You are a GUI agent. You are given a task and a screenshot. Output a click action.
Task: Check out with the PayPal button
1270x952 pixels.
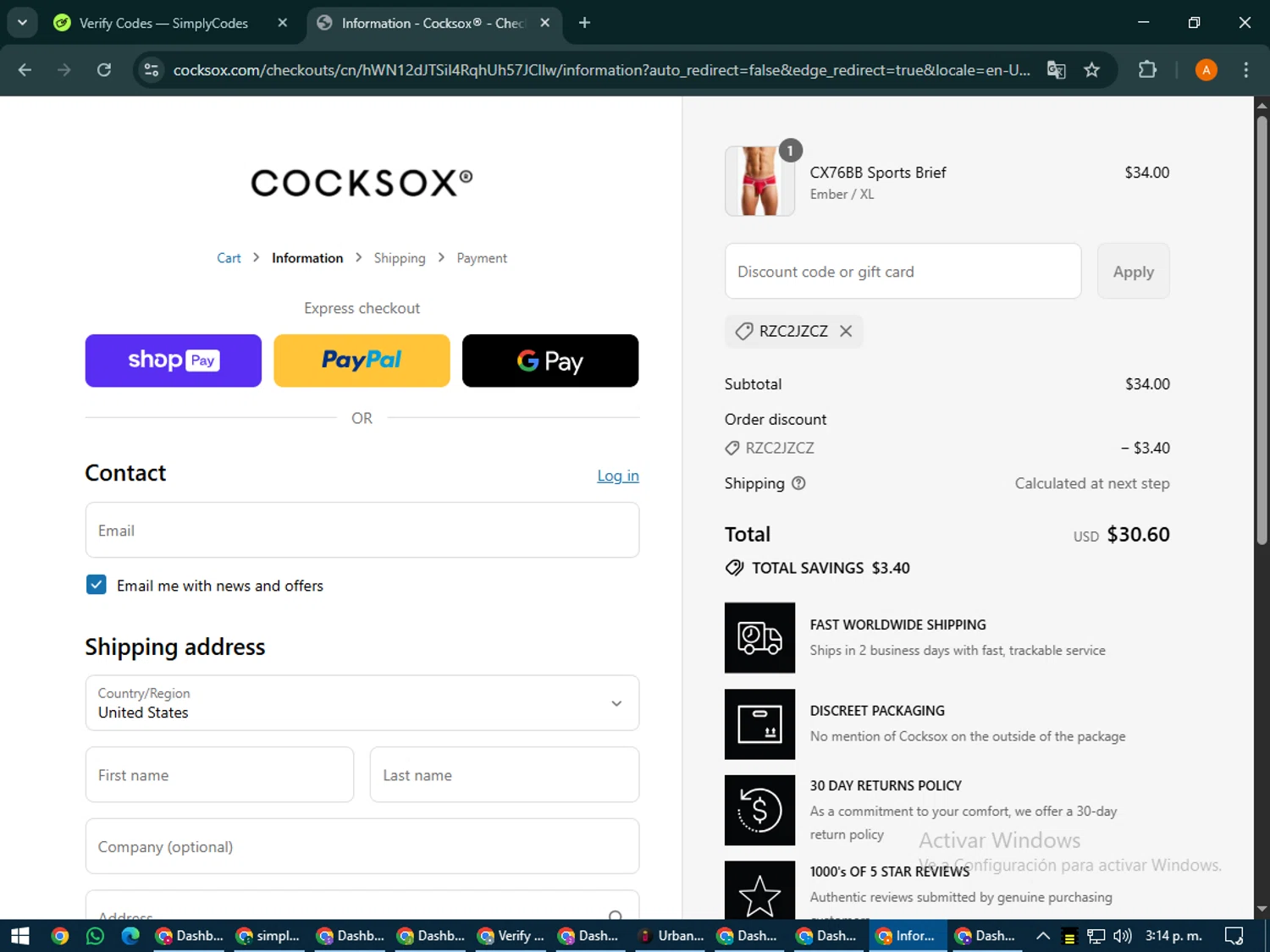(362, 360)
